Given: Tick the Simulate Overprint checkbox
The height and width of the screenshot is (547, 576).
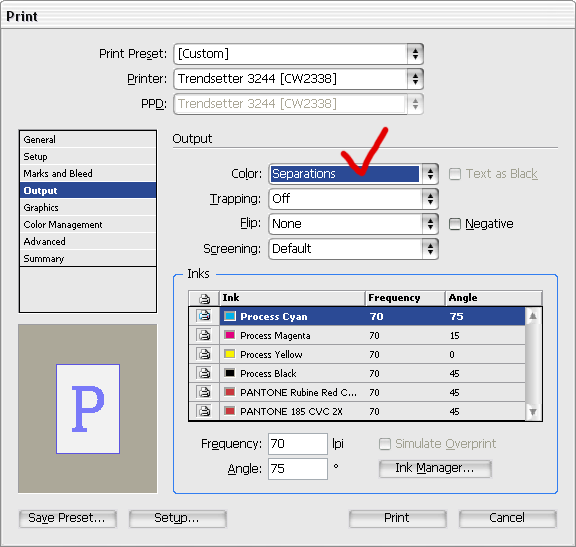Looking at the screenshot, I should click(385, 444).
